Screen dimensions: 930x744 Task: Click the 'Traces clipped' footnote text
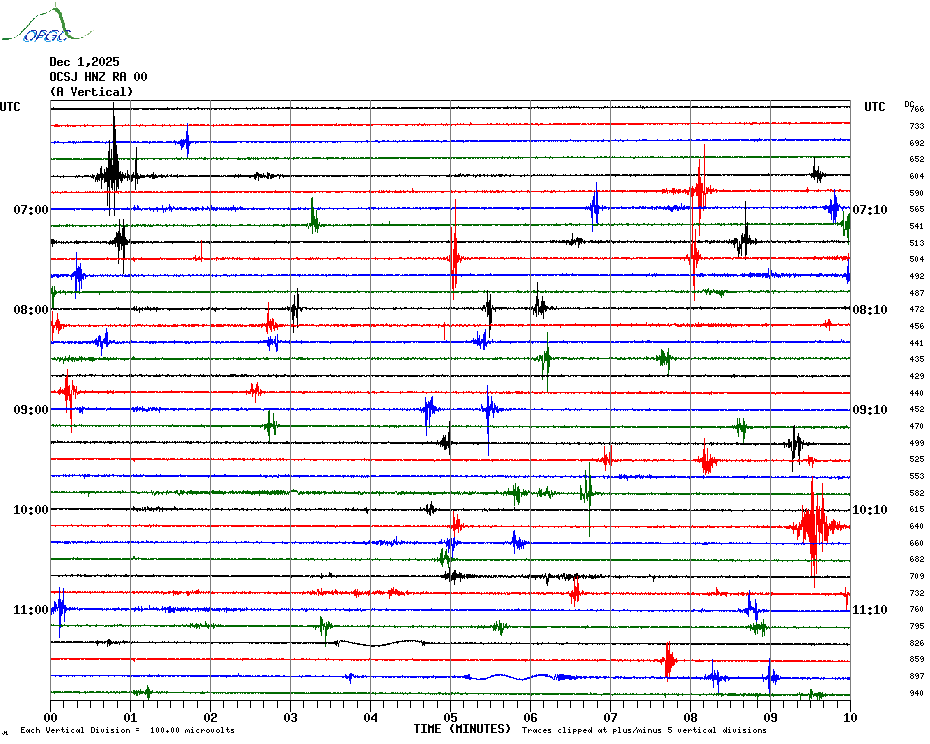(644, 730)
